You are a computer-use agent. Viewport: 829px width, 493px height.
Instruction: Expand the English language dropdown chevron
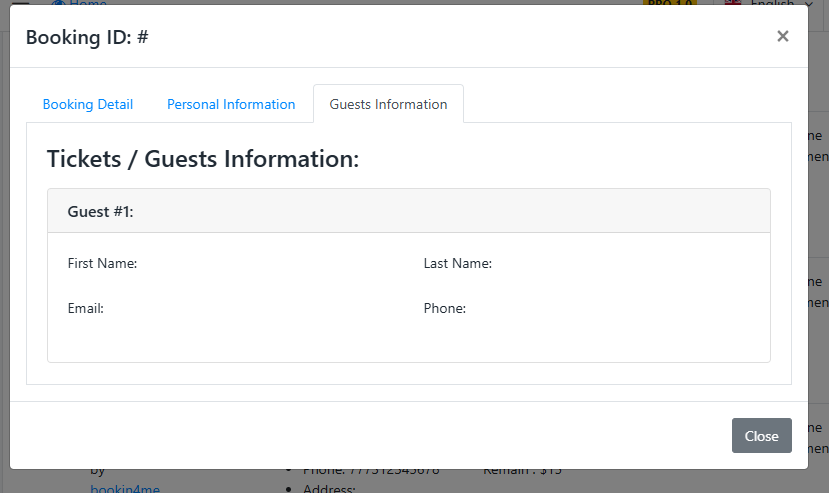pos(808,3)
